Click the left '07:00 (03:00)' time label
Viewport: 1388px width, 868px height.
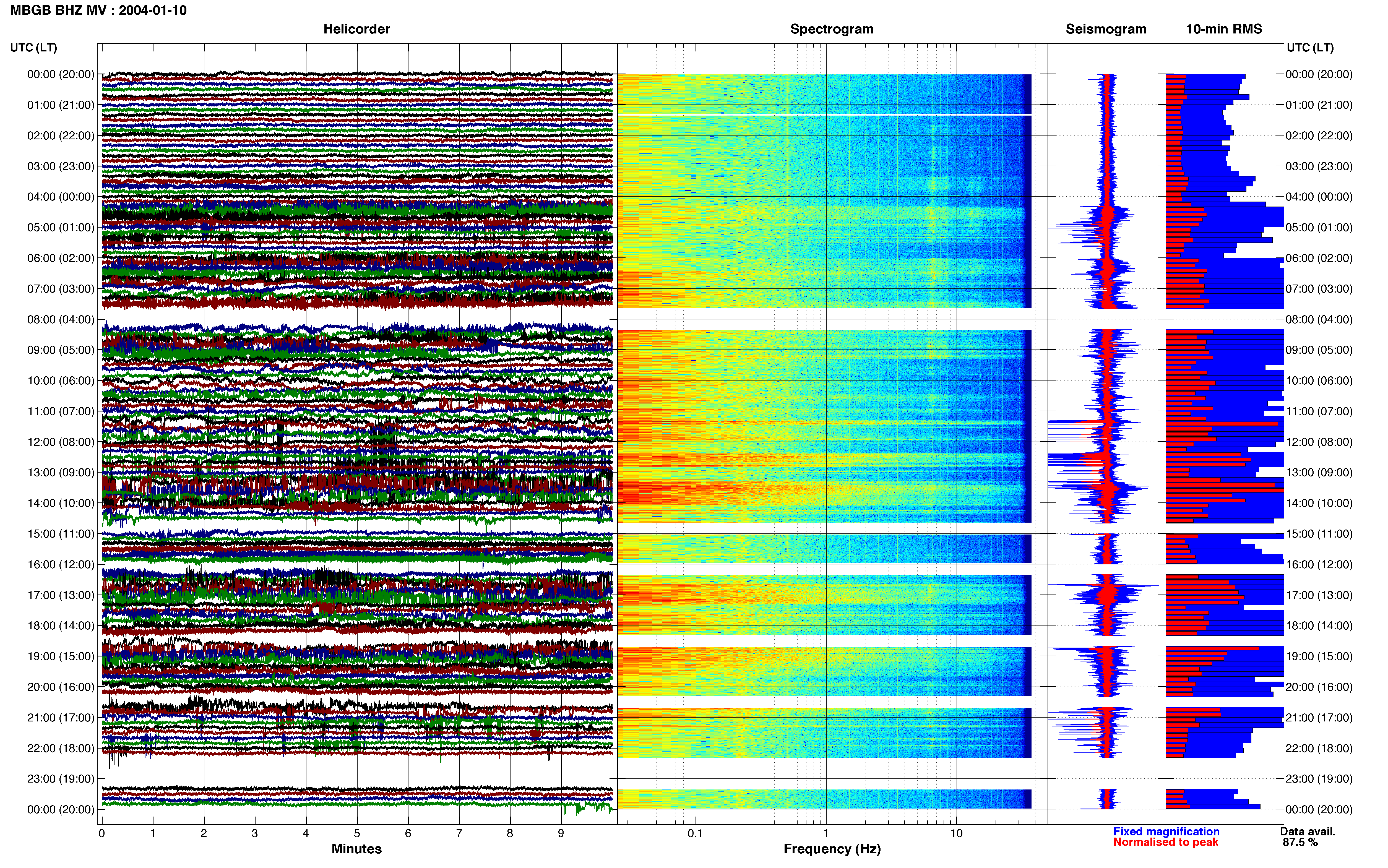[x=61, y=288]
